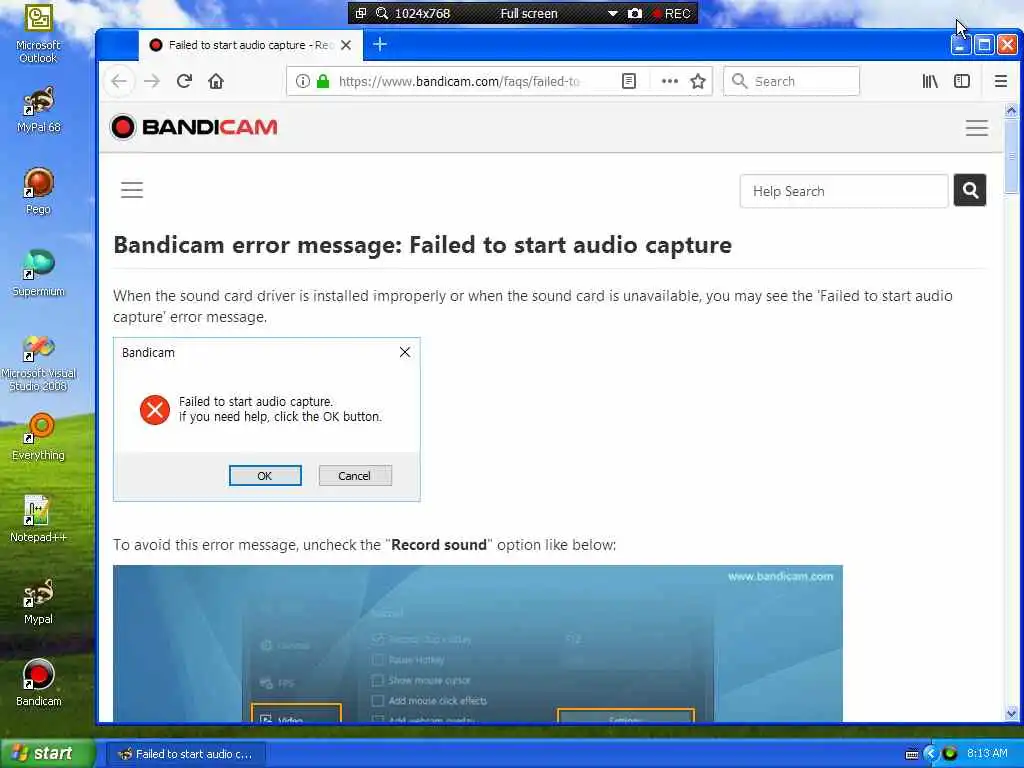The width and height of the screenshot is (1024, 768).
Task: Click the recorder magnifier zoom icon
Action: [382, 13]
